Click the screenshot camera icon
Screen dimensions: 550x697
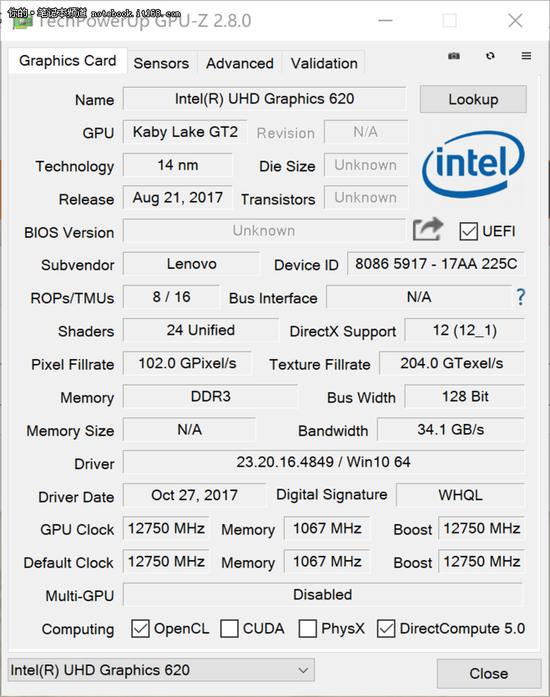[454, 56]
